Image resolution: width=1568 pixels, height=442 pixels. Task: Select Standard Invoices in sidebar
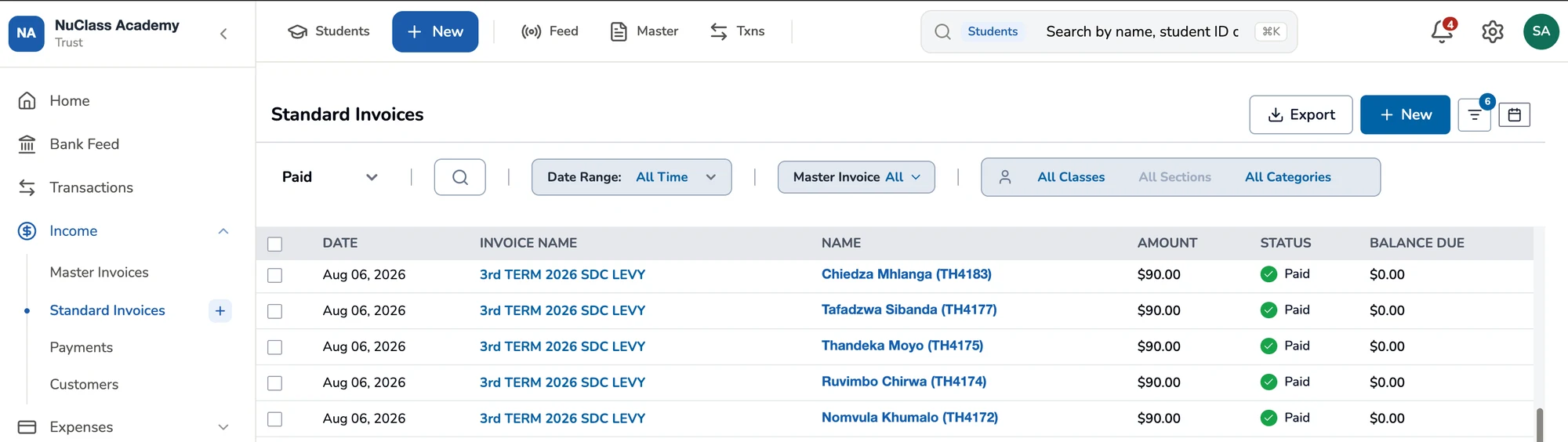pyautogui.click(x=107, y=310)
